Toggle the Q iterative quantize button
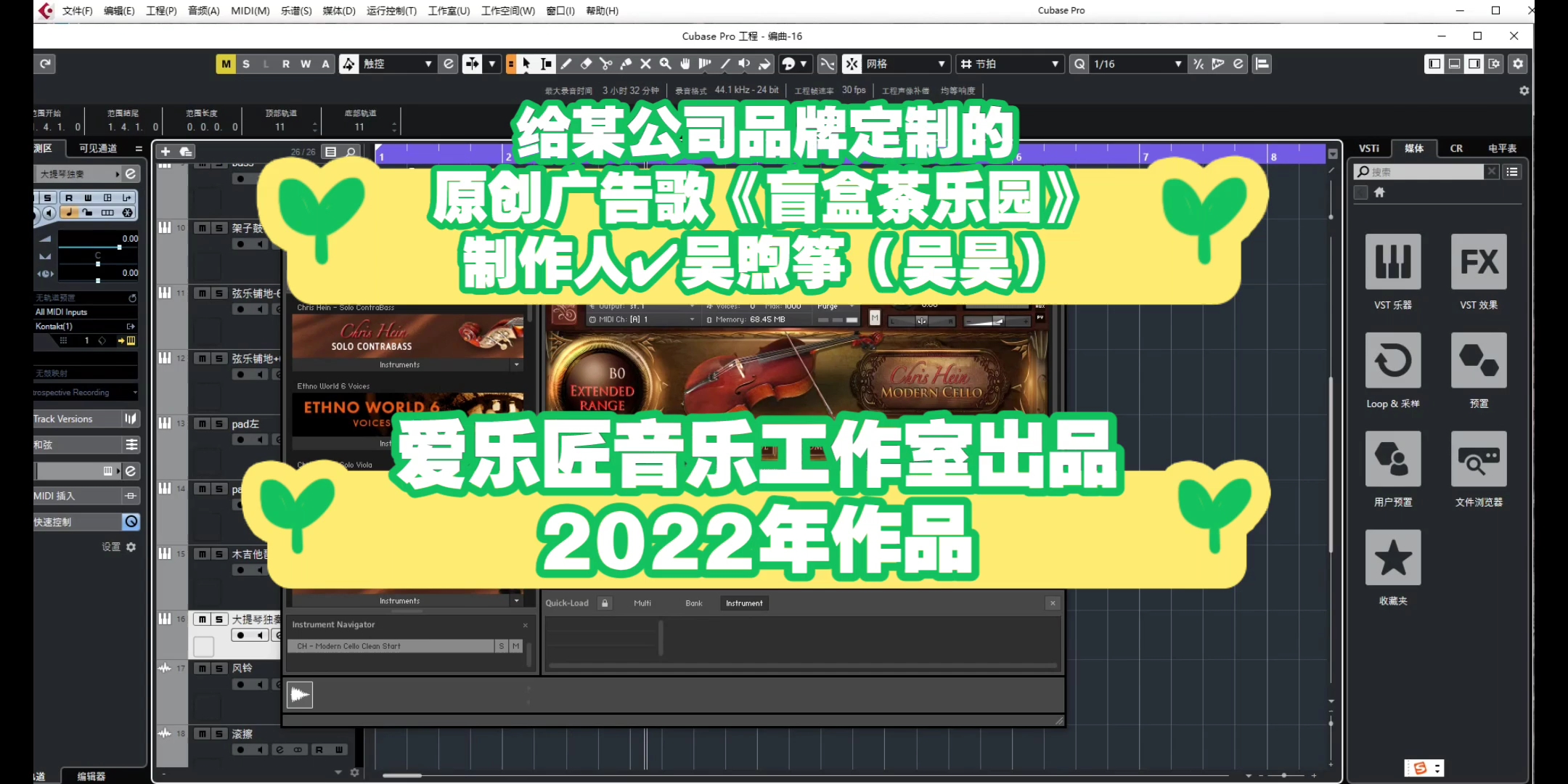The width and height of the screenshot is (1568, 784). coord(1079,64)
